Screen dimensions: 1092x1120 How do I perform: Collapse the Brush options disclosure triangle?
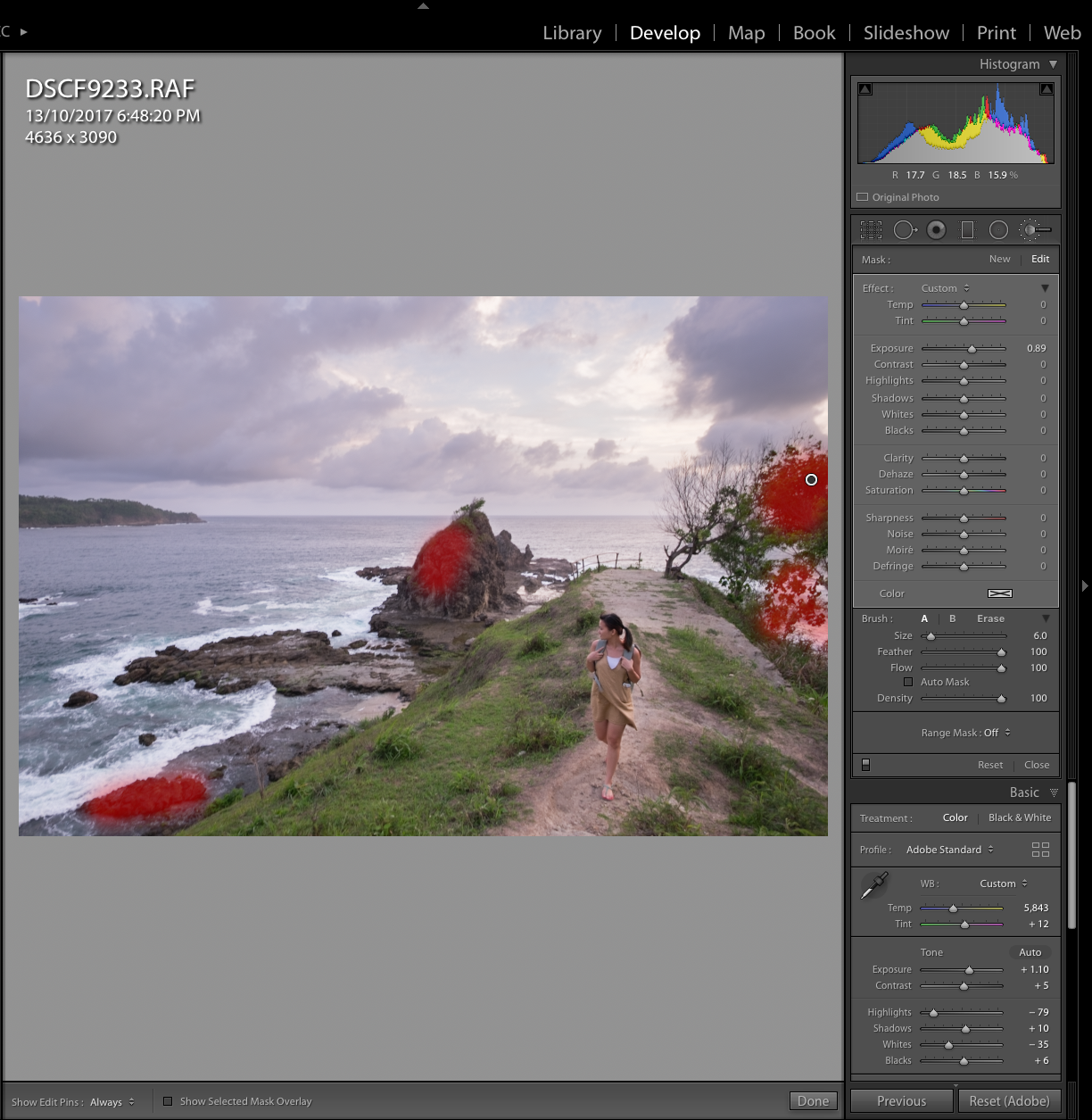coord(1046,618)
